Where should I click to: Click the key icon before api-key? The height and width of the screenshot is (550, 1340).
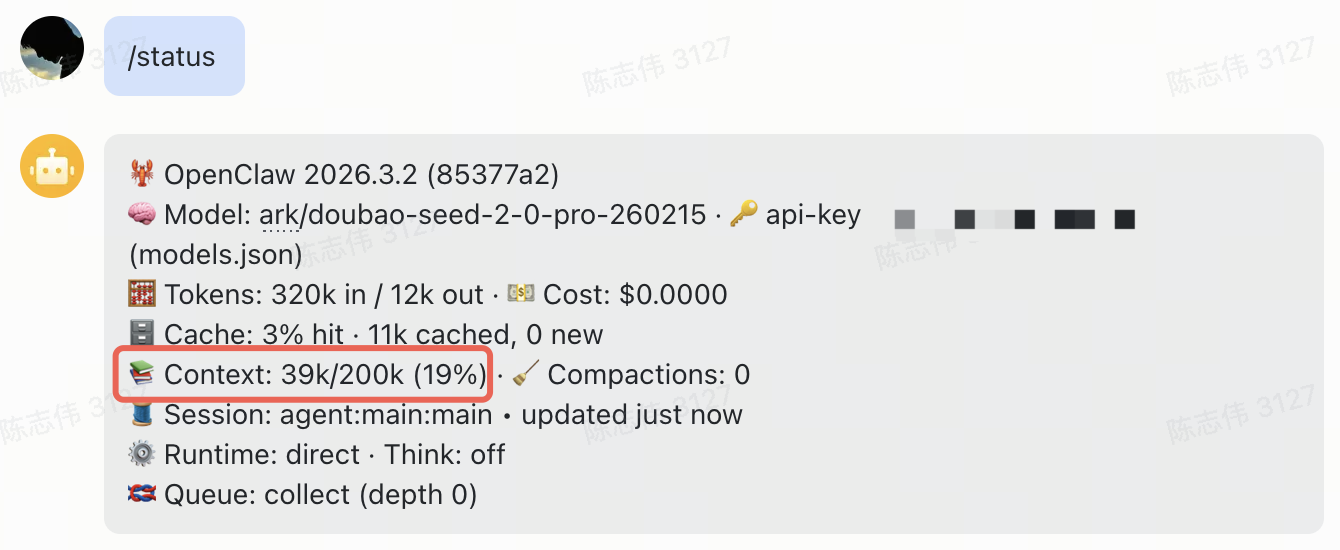point(743,215)
